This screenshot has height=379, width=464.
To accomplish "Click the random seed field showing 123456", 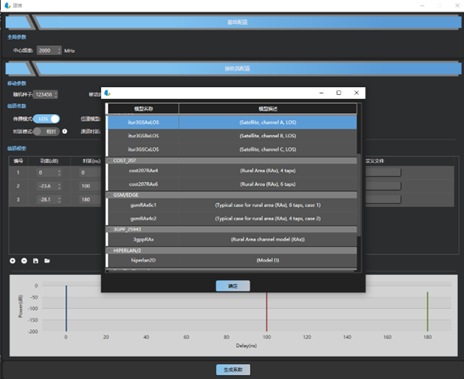I will point(44,95).
